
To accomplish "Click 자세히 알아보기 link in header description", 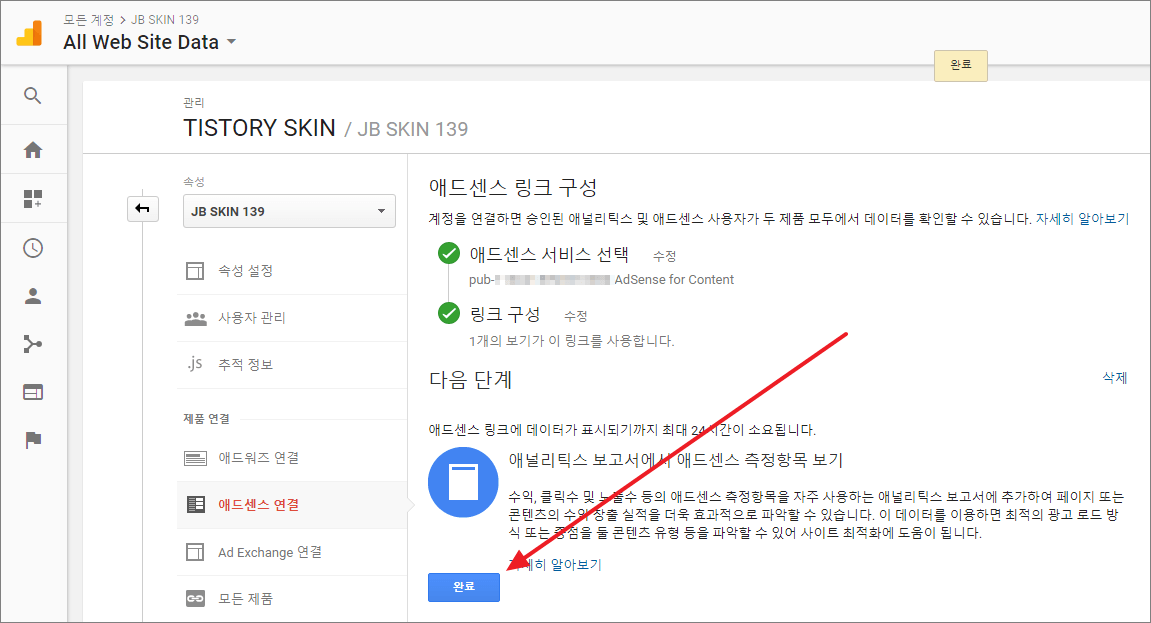I will coord(1082,219).
